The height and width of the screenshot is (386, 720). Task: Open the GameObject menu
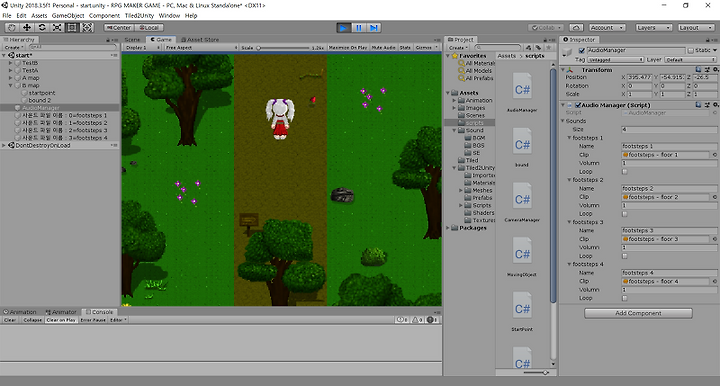(68, 16)
